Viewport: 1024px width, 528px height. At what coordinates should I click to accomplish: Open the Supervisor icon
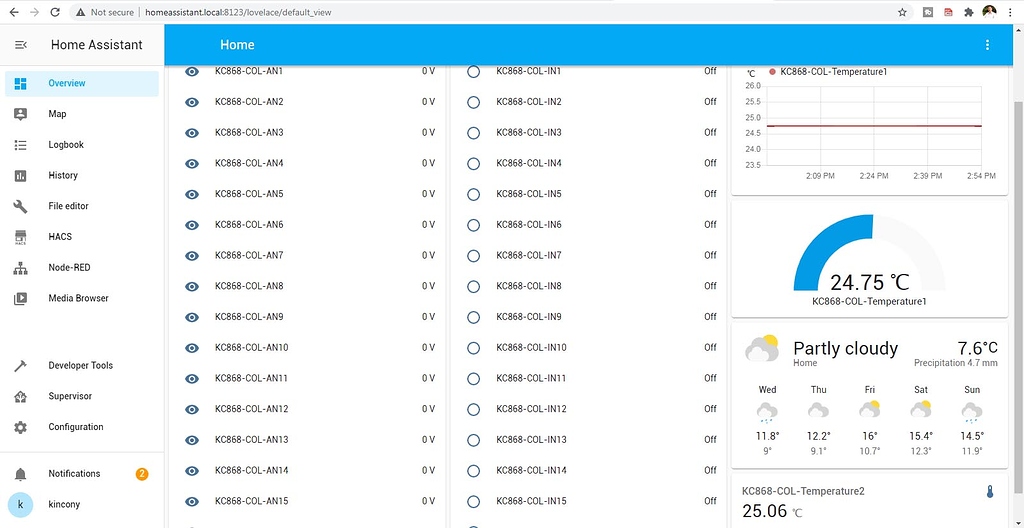(x=20, y=397)
